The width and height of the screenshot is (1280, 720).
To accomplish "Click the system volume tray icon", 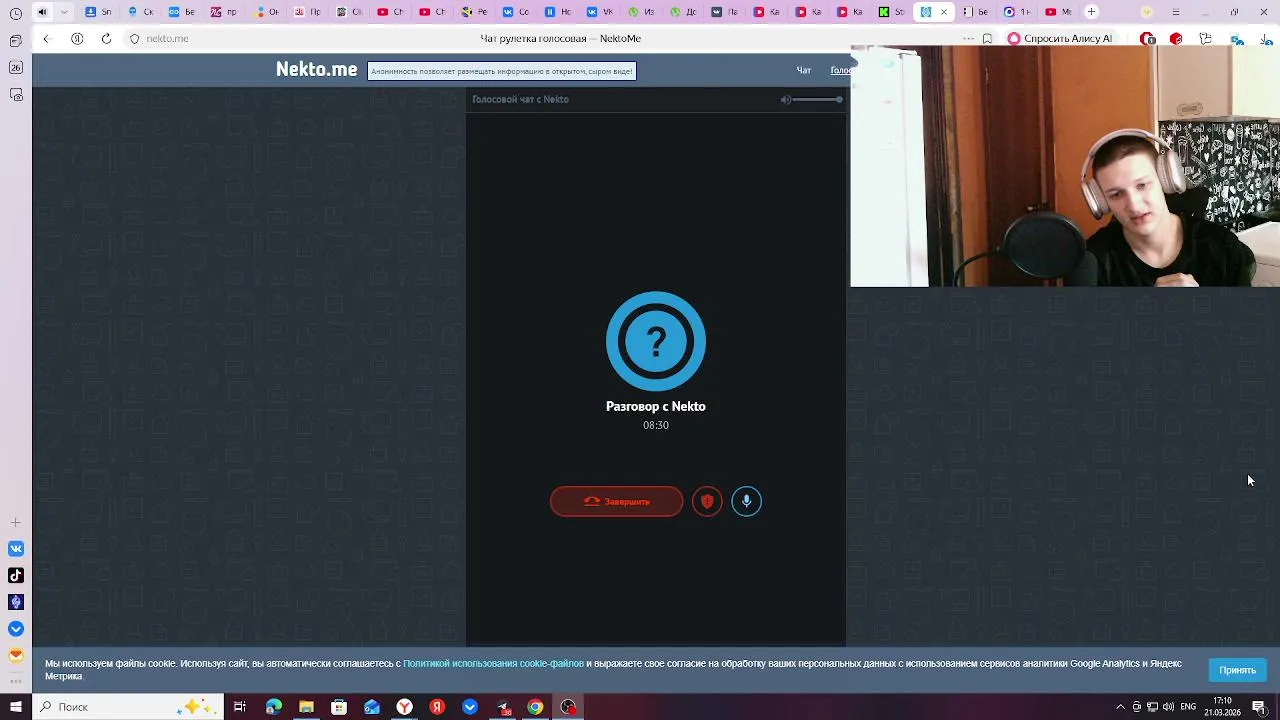I will 1168,707.
